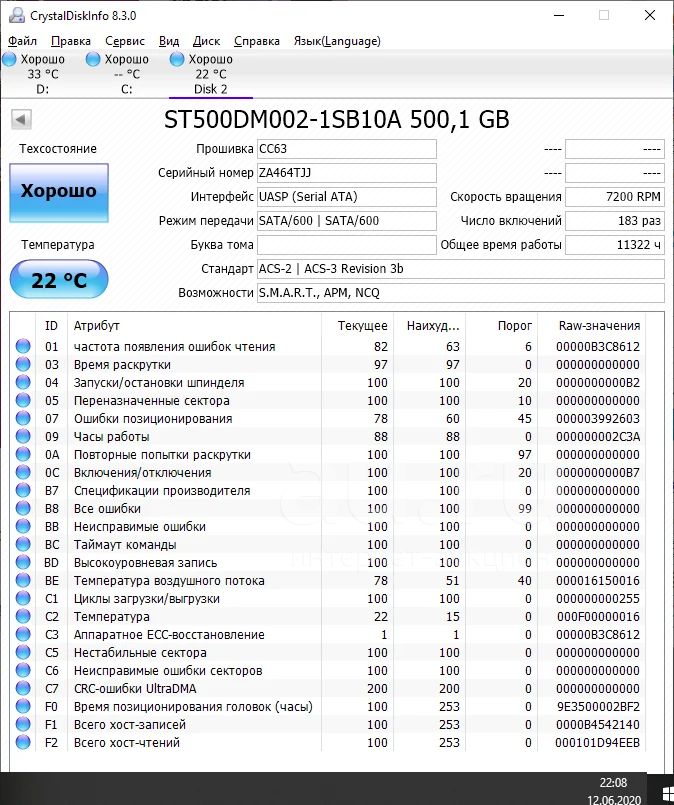Image resolution: width=674 pixels, height=805 pixels.
Task: Click status orb of attribute BB Неисправимые ошибки
Action: [23, 526]
